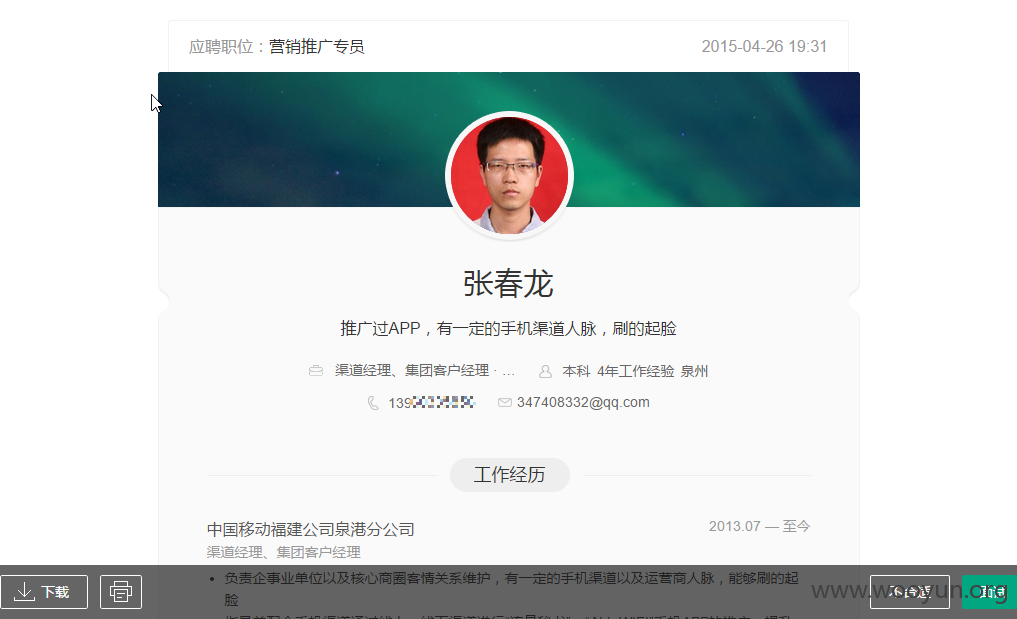Open the candidate's circular profile photo

509,175
